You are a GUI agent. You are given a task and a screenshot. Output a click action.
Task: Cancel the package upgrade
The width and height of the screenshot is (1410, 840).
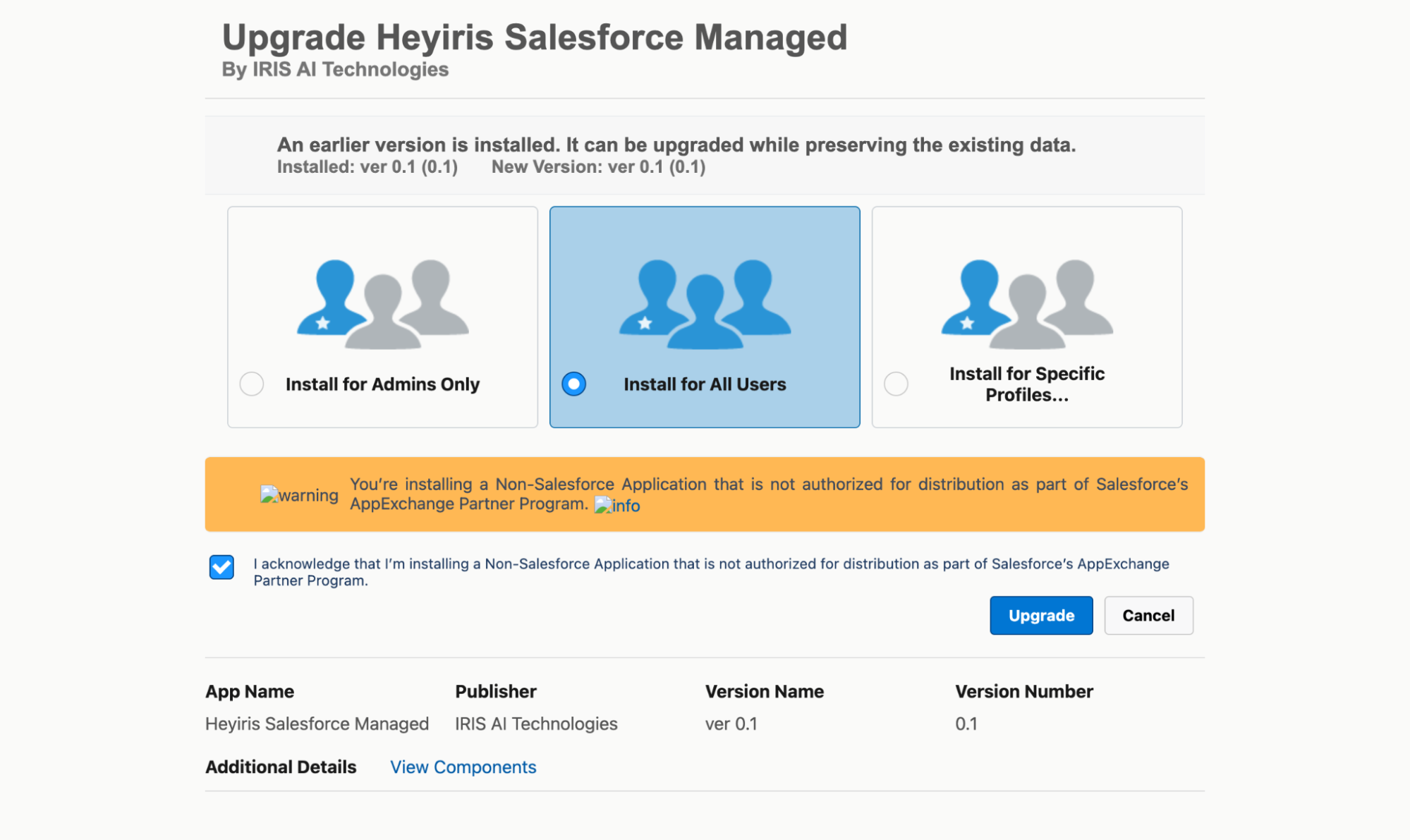[x=1148, y=615]
